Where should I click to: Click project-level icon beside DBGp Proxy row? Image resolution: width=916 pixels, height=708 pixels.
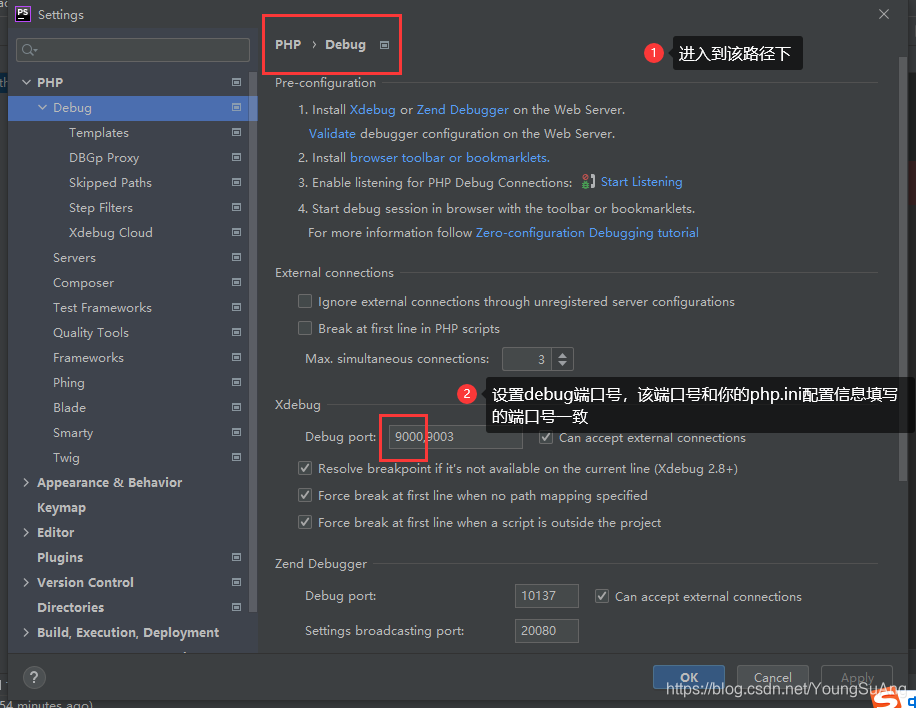tap(236, 158)
